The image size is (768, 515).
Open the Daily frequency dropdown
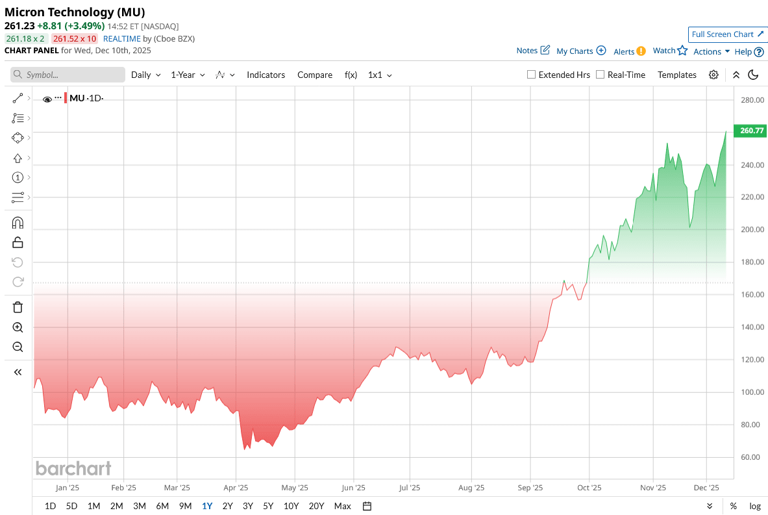point(145,75)
